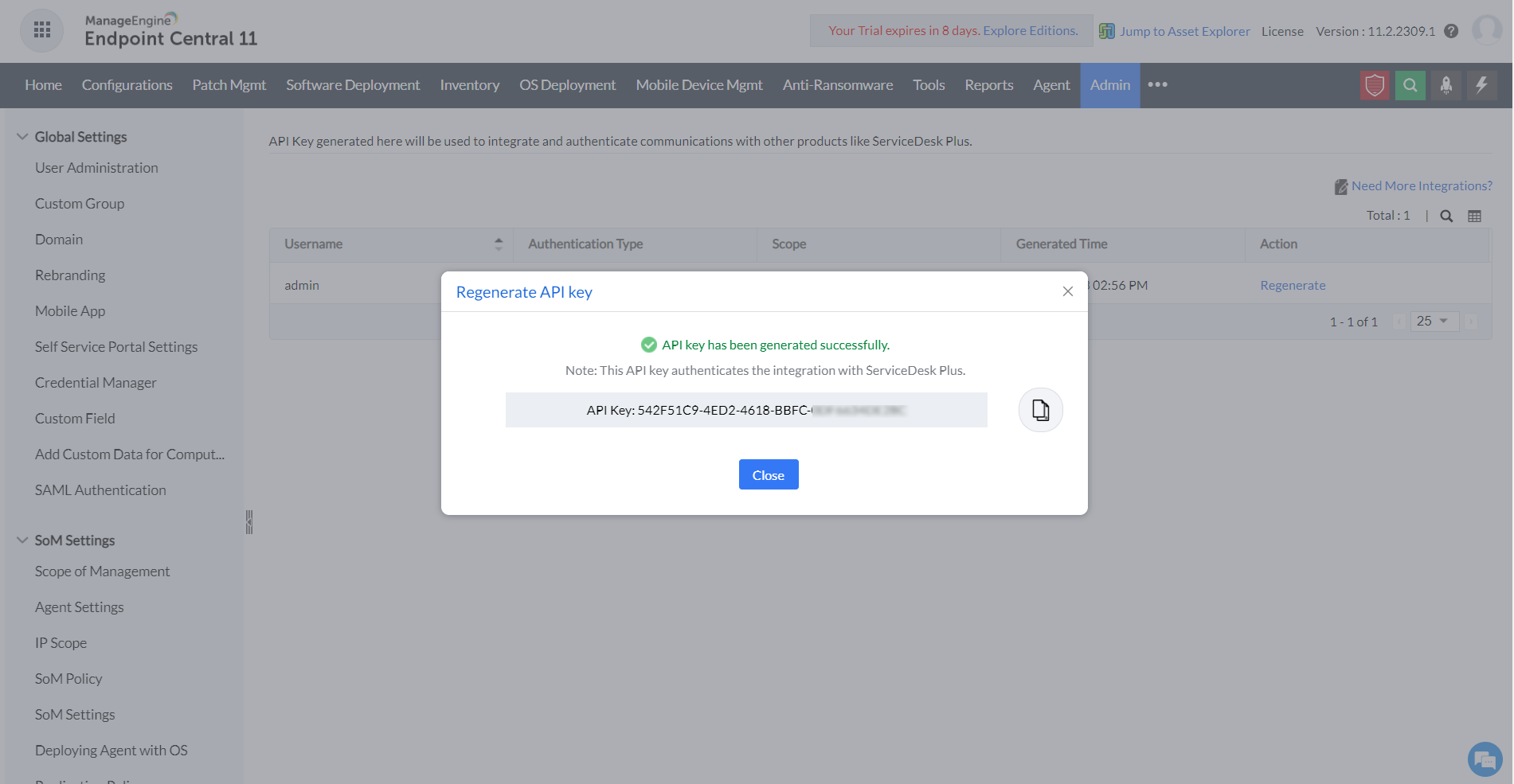Open the Anti-Ransomware tab
The image size is (1514, 784).
click(837, 85)
